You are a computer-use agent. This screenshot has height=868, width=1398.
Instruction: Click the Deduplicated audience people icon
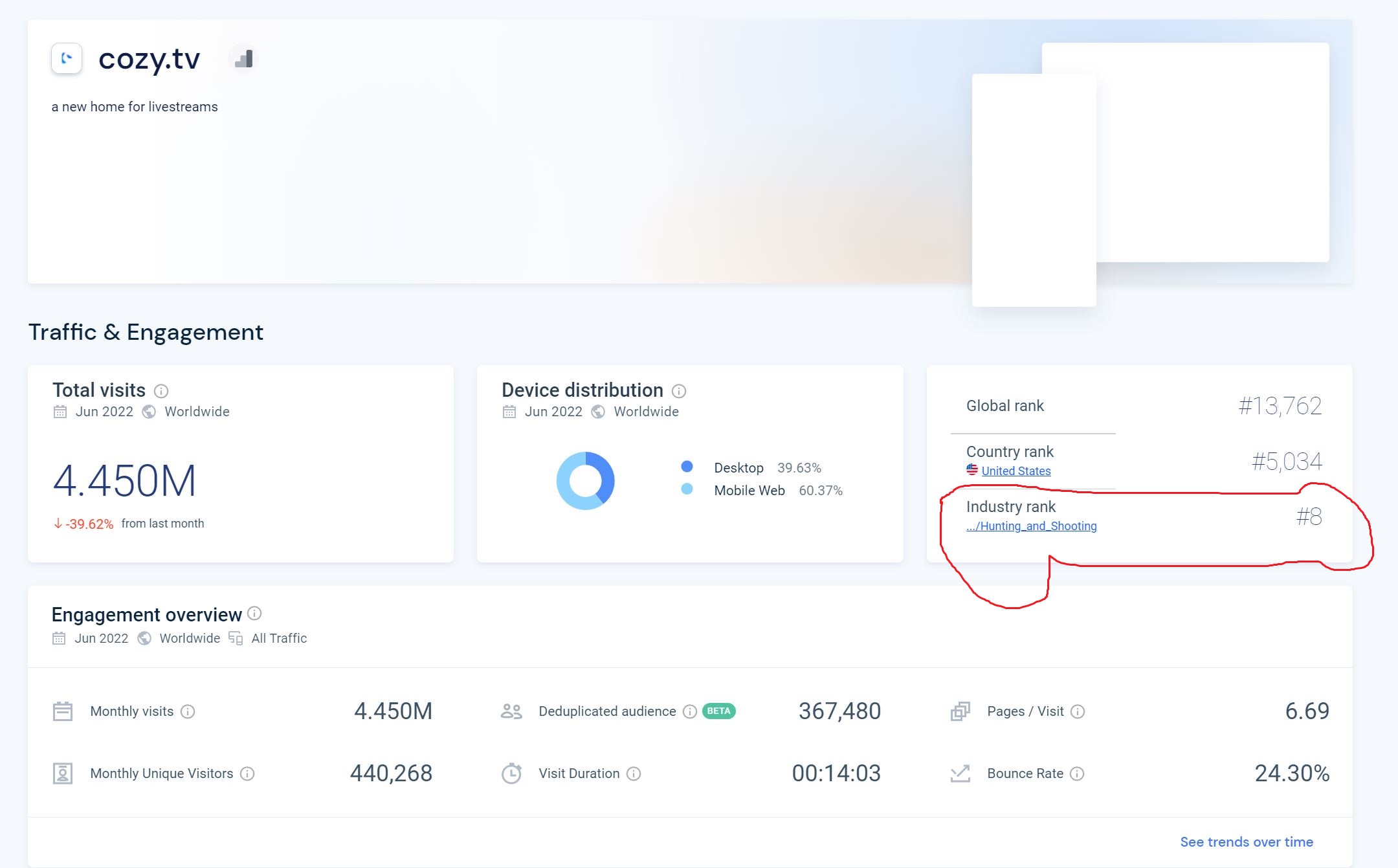pyautogui.click(x=511, y=711)
